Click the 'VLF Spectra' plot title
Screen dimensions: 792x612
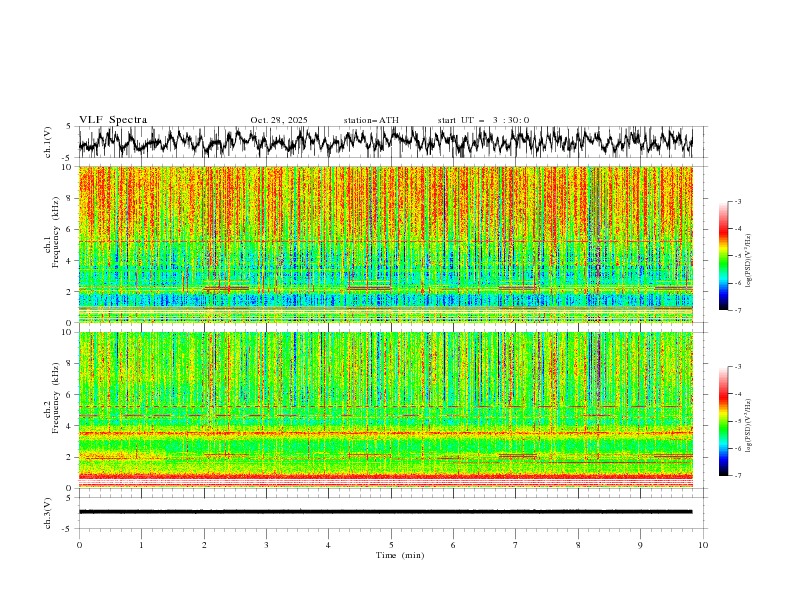(113, 120)
